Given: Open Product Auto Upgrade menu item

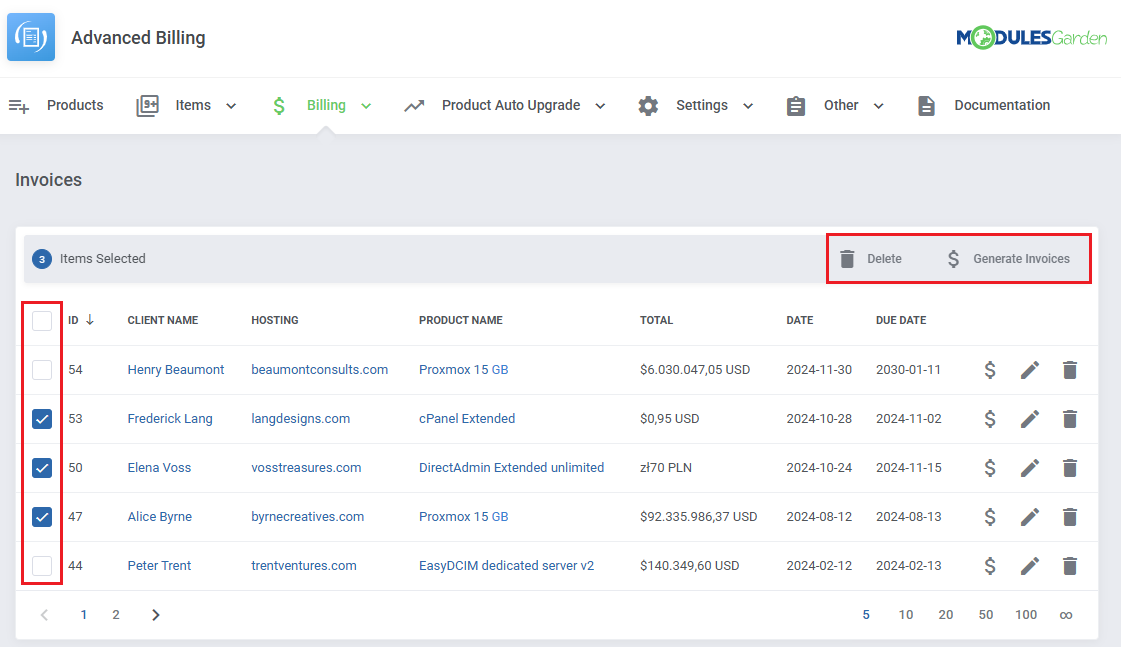Looking at the screenshot, I should tap(510, 105).
